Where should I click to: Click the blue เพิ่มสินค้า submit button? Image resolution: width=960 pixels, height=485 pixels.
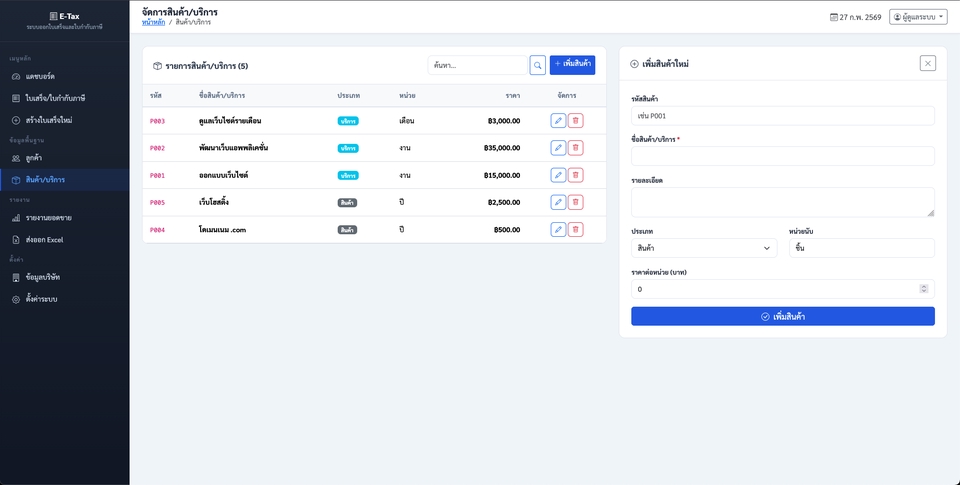(782, 316)
